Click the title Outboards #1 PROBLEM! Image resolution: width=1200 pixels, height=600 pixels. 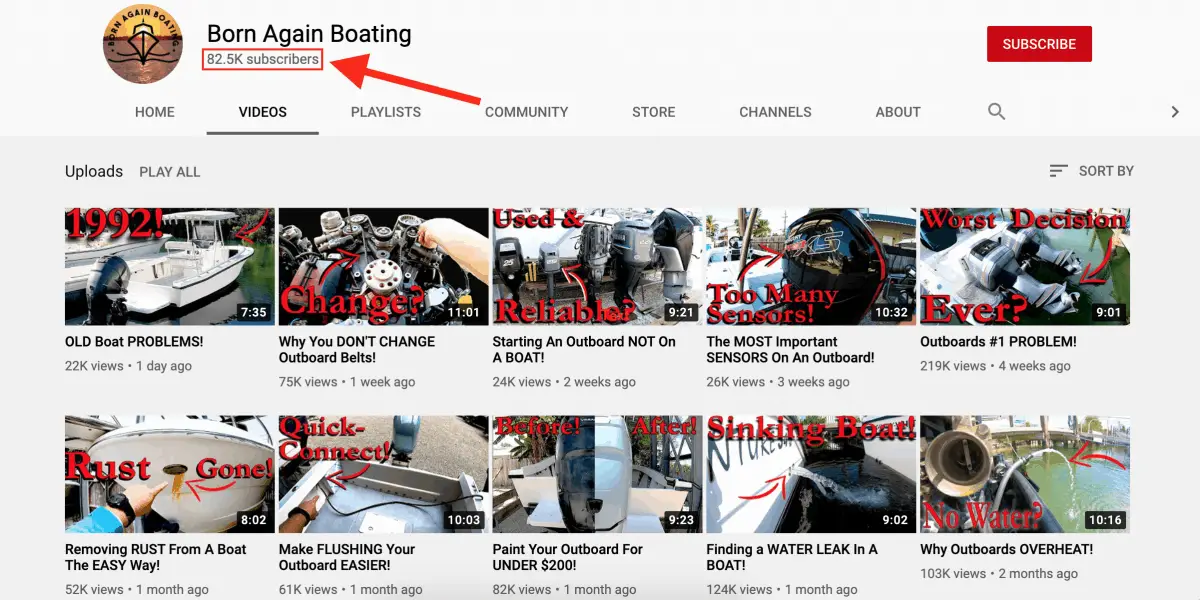(x=999, y=342)
